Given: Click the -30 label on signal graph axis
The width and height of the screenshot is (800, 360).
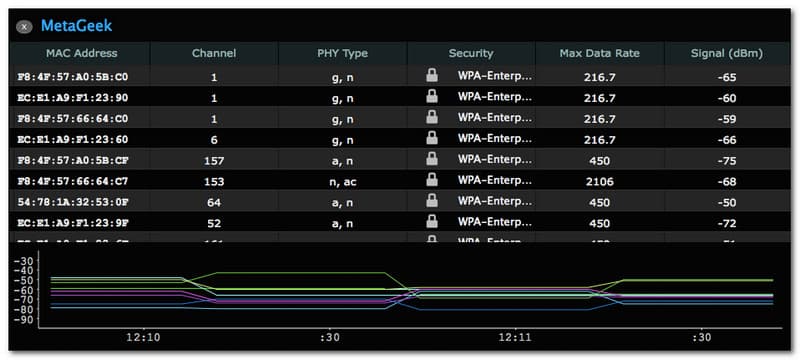Looking at the screenshot, I should (23, 261).
